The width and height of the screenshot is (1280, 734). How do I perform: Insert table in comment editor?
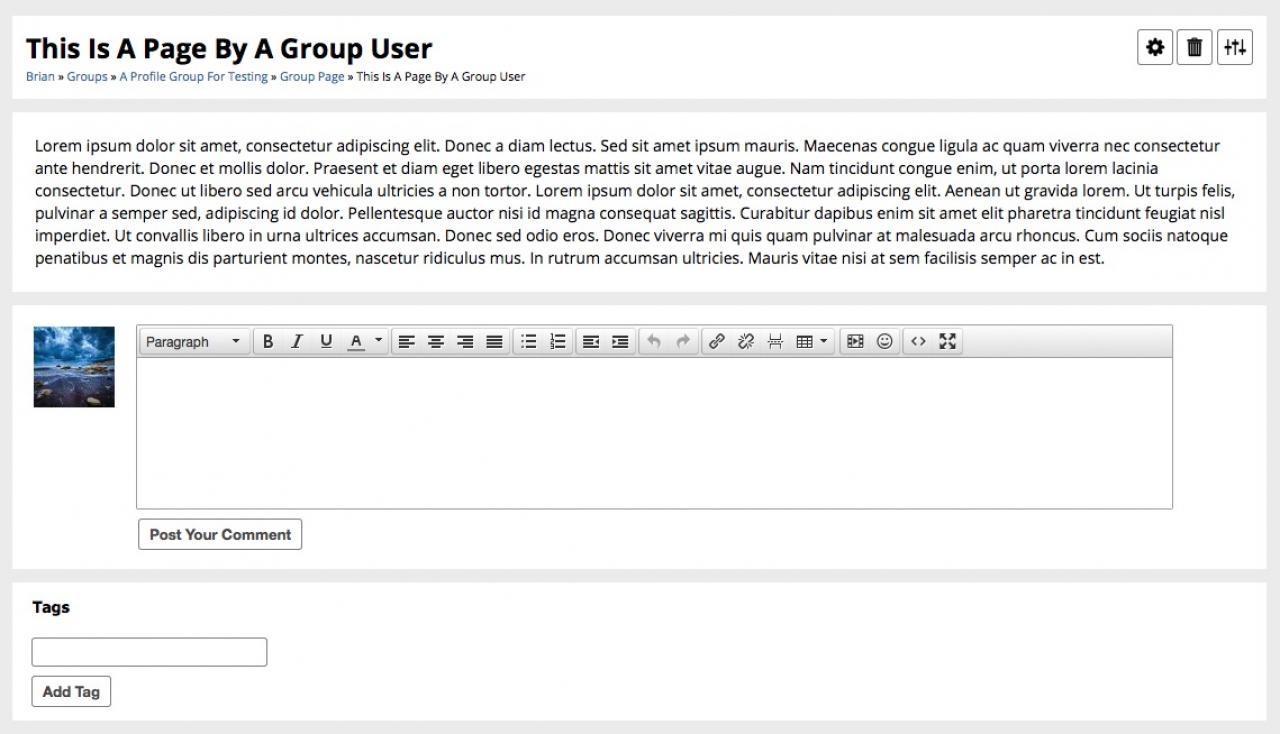pyautogui.click(x=804, y=342)
